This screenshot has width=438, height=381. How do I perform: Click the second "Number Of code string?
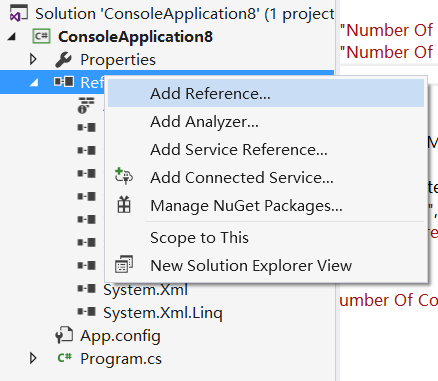(x=386, y=52)
